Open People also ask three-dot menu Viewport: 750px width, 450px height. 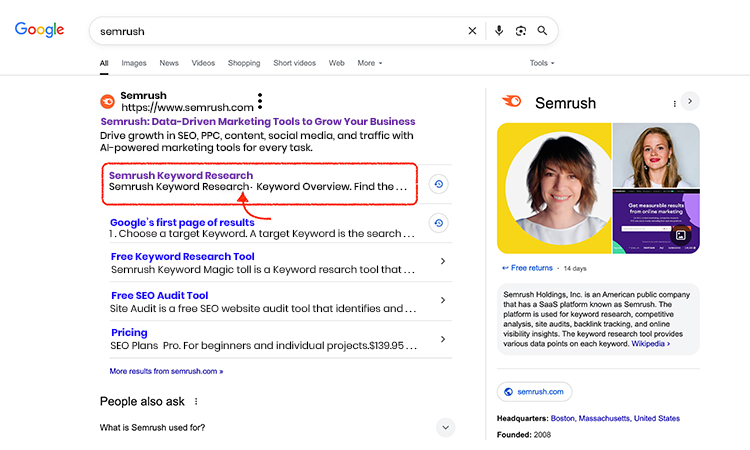pos(196,401)
